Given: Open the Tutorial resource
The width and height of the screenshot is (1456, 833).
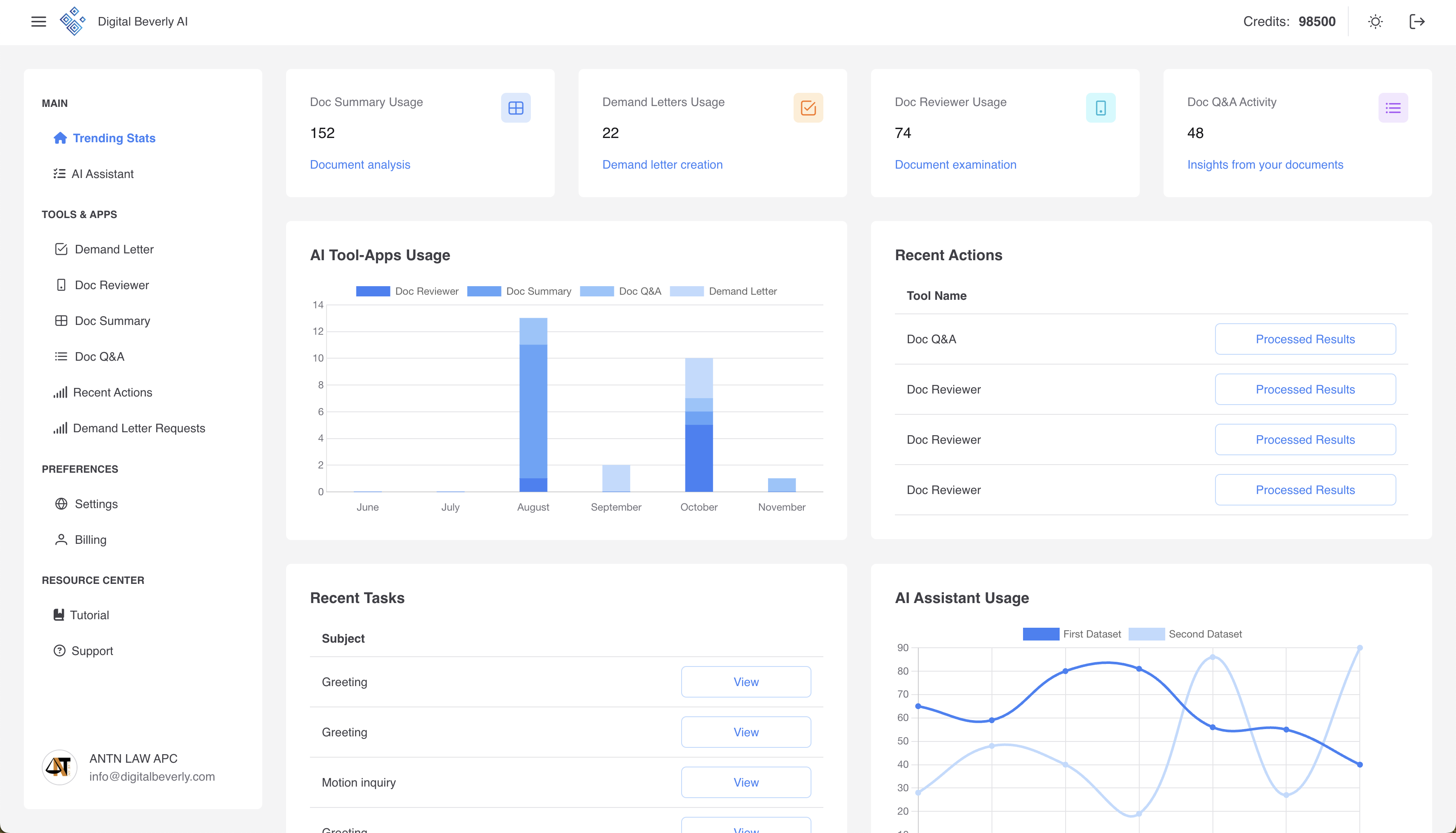Looking at the screenshot, I should click(x=89, y=615).
